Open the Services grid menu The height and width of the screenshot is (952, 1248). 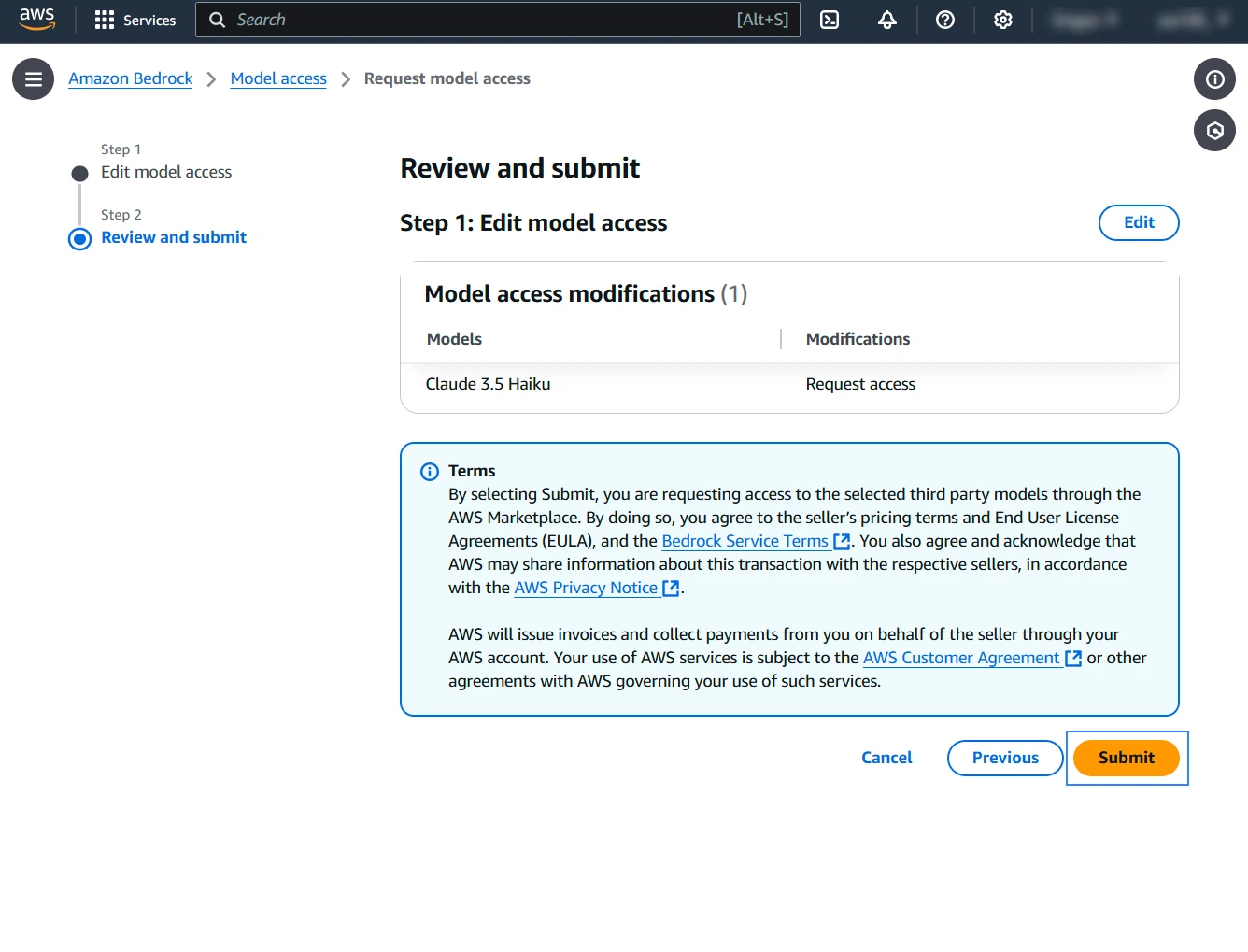(x=135, y=20)
